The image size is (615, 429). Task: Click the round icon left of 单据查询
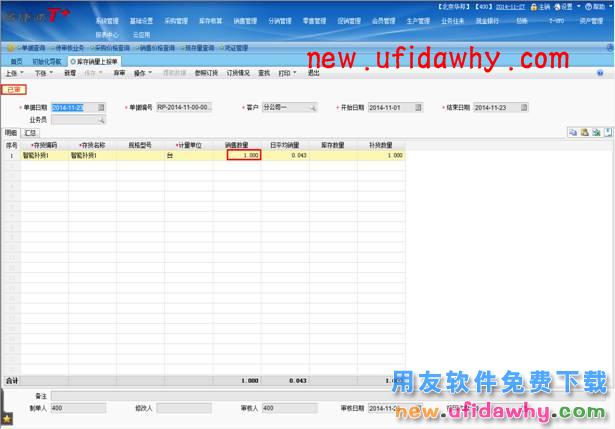pyautogui.click(x=11, y=48)
